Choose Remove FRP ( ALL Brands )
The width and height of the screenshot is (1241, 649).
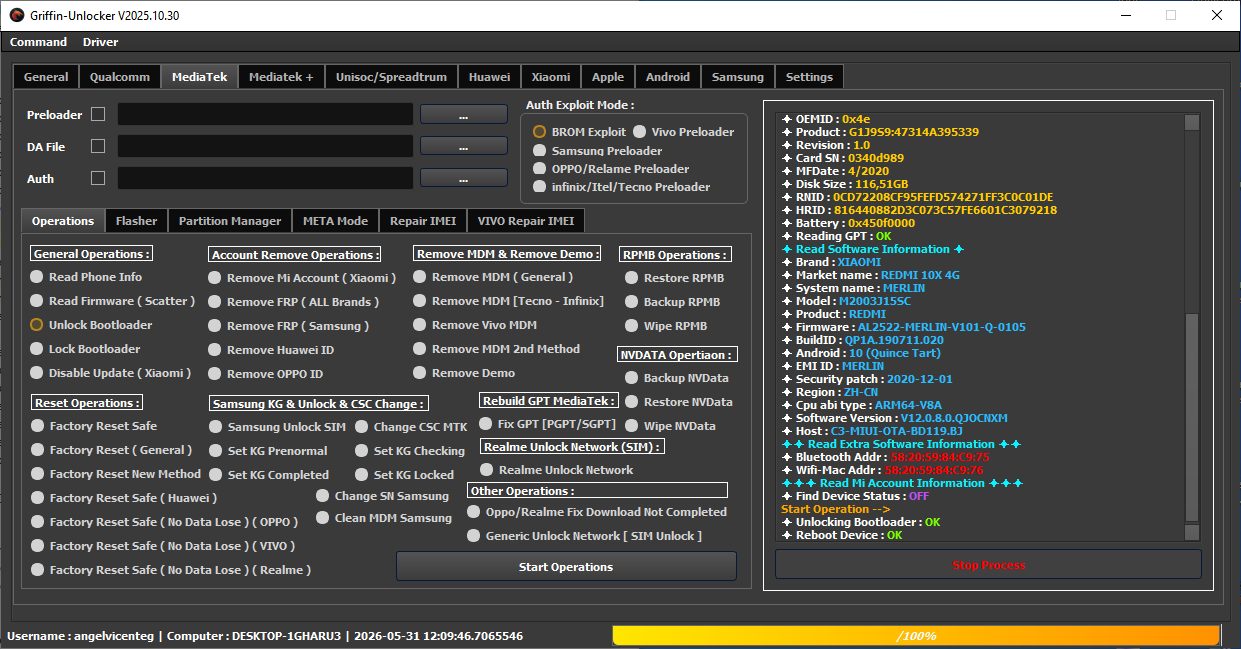(294, 302)
